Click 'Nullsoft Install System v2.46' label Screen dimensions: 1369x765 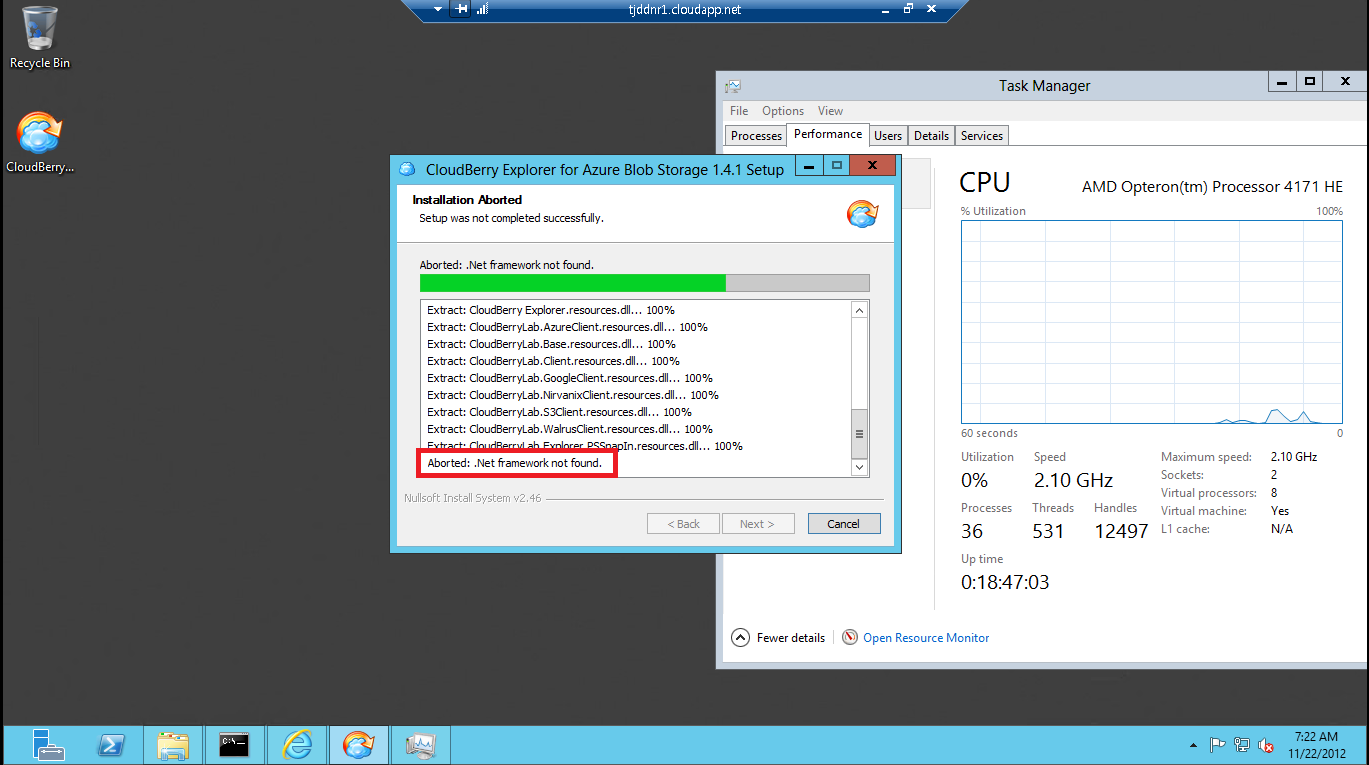pyautogui.click(x=473, y=498)
